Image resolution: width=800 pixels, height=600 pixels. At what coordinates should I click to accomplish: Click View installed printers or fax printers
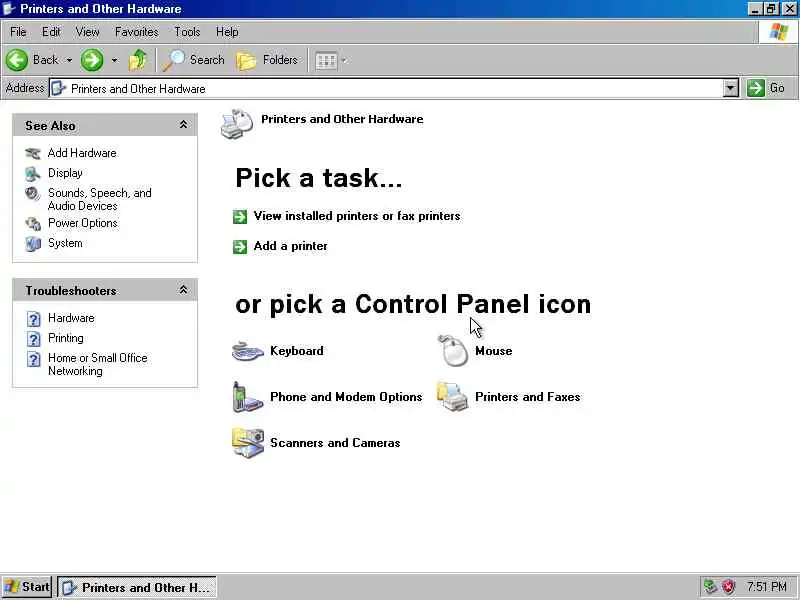pyautogui.click(x=357, y=216)
